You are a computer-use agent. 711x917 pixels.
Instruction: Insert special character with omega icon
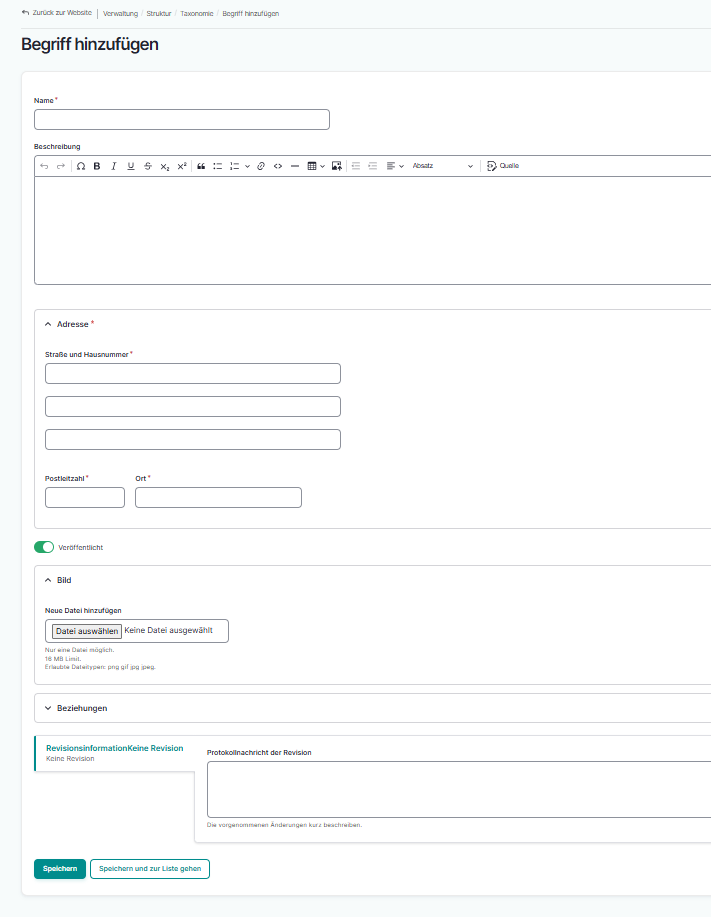click(81, 166)
